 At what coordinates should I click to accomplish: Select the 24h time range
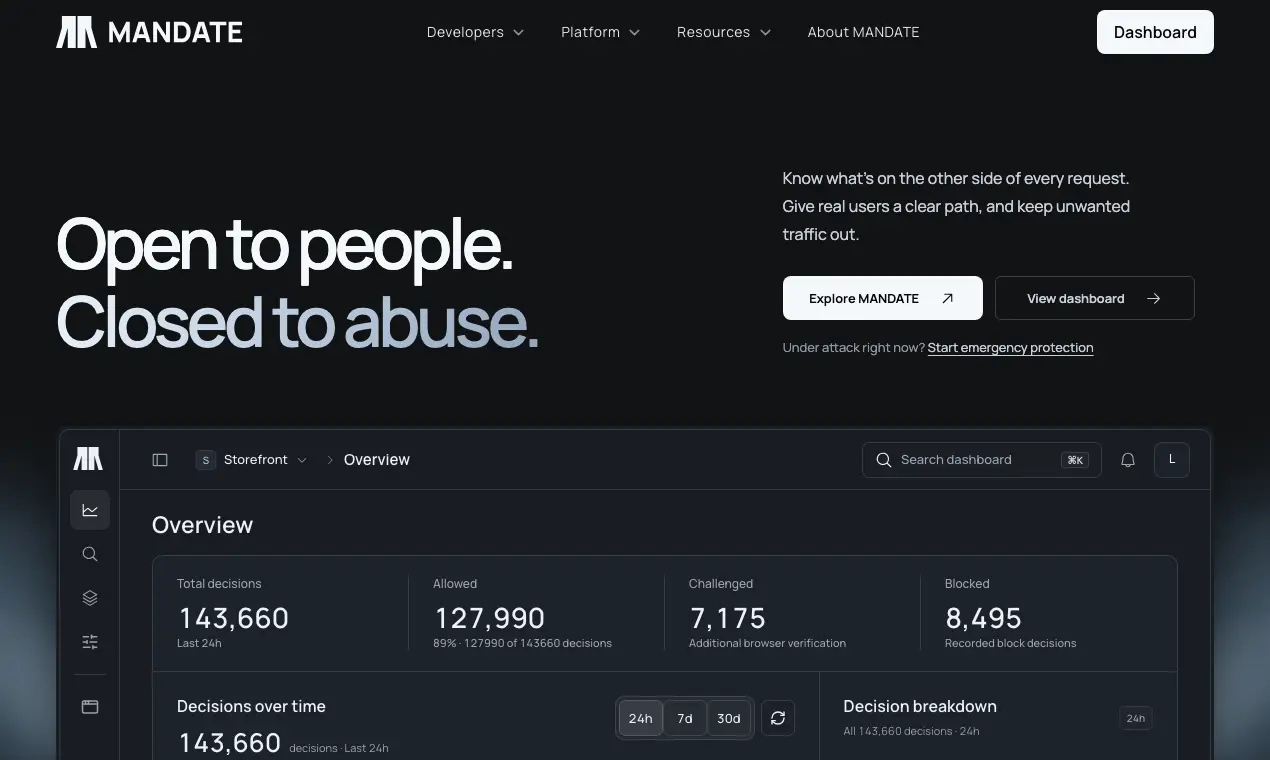point(641,718)
